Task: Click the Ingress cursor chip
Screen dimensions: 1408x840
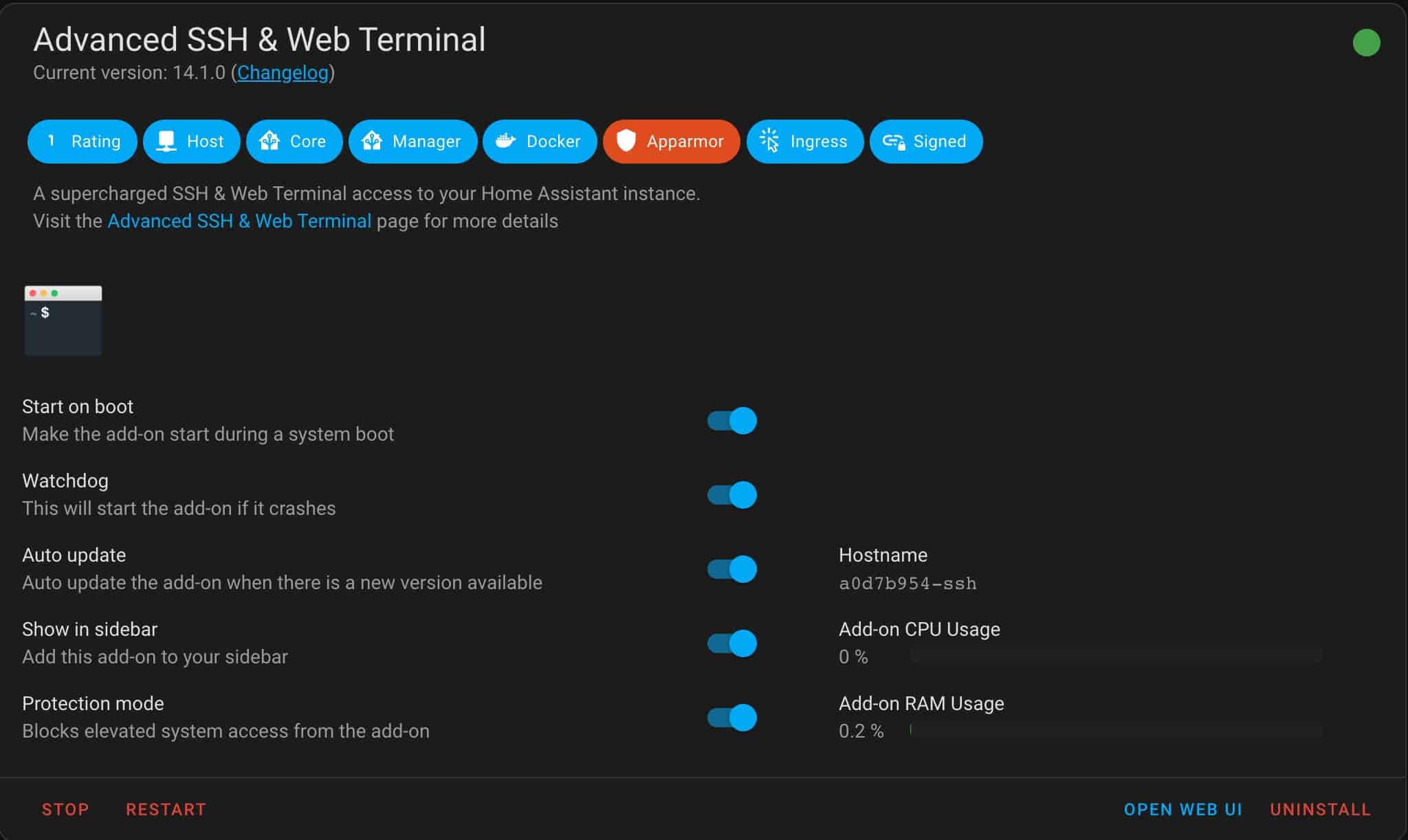Action: [805, 142]
